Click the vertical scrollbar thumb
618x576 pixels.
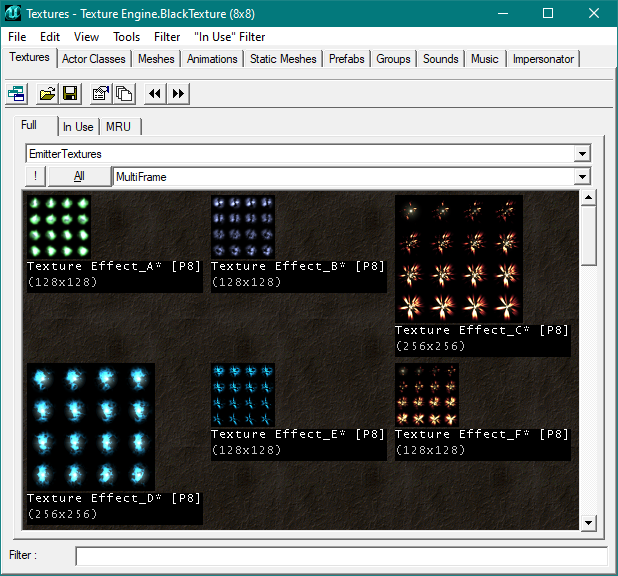pos(588,235)
